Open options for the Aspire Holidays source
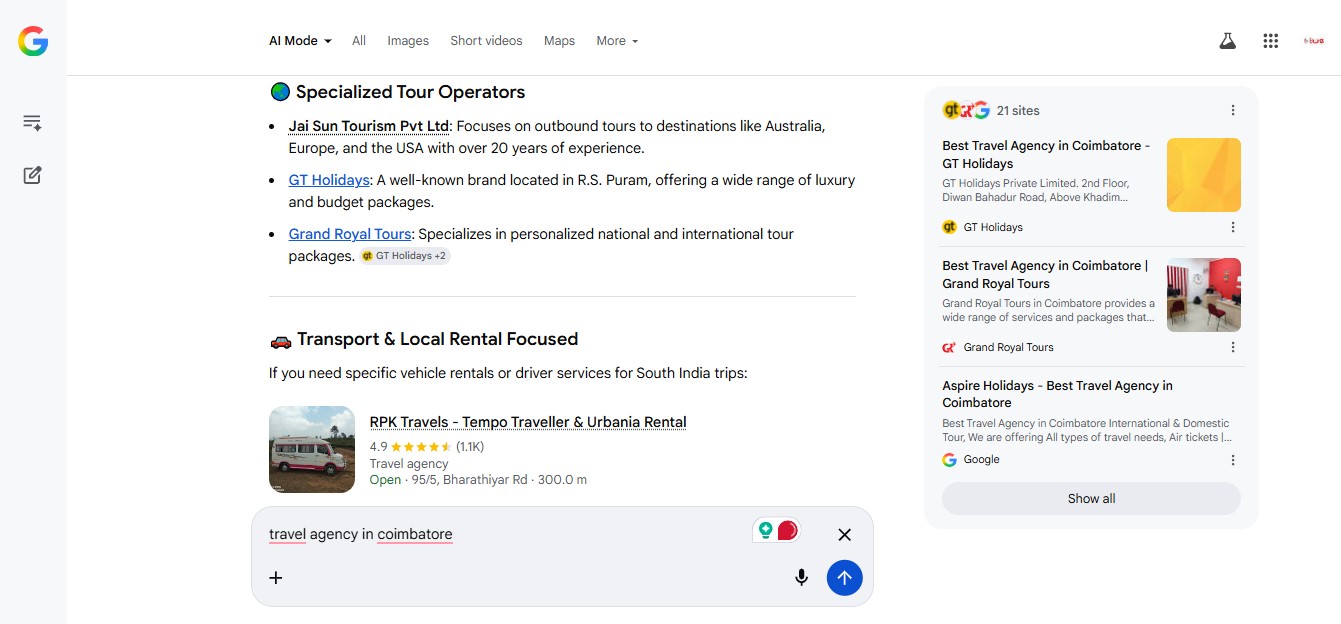This screenshot has height=624, width=1341. coord(1233,460)
